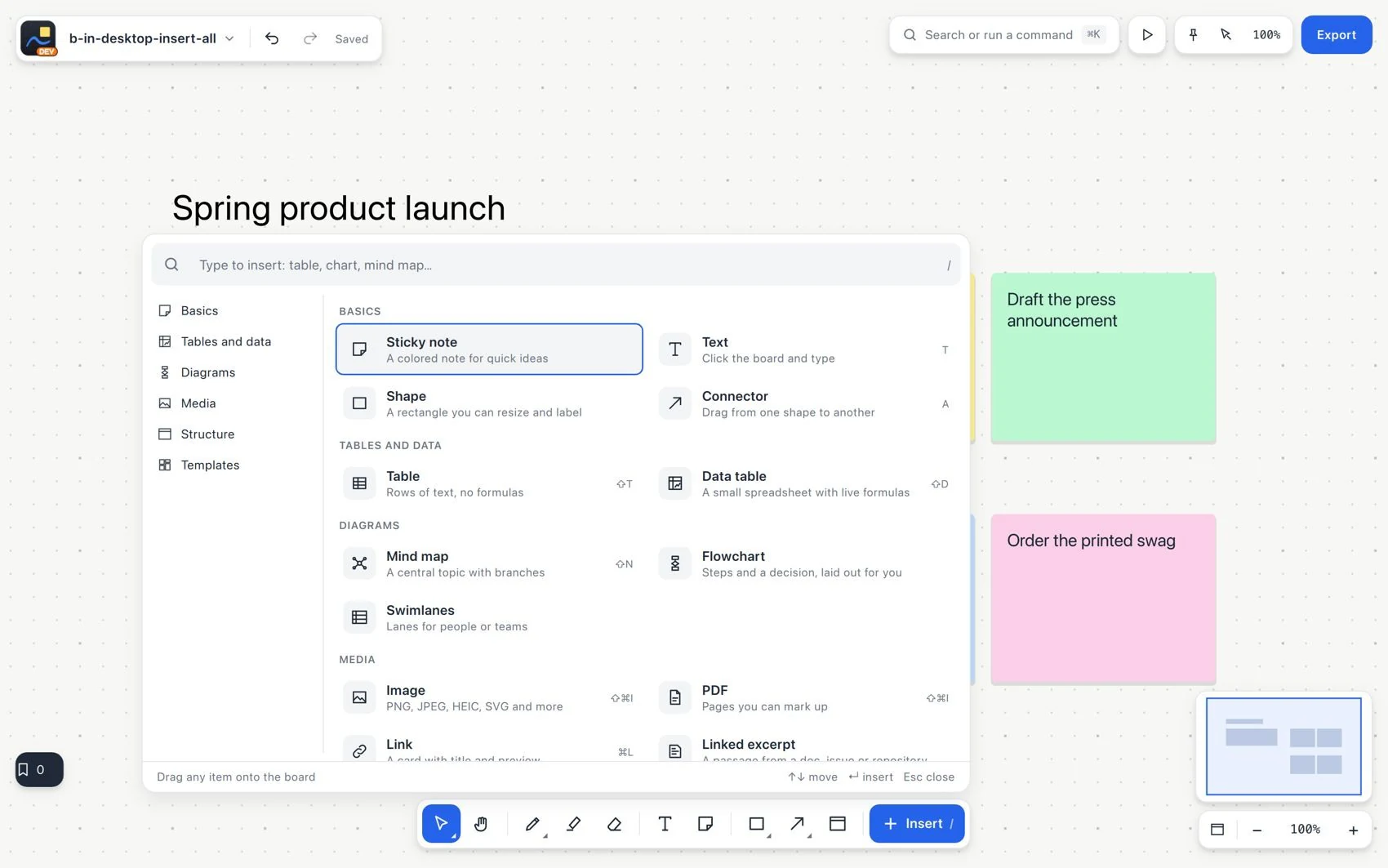The image size is (1388, 868).
Task: Insert a Data table item
Action: tap(805, 483)
